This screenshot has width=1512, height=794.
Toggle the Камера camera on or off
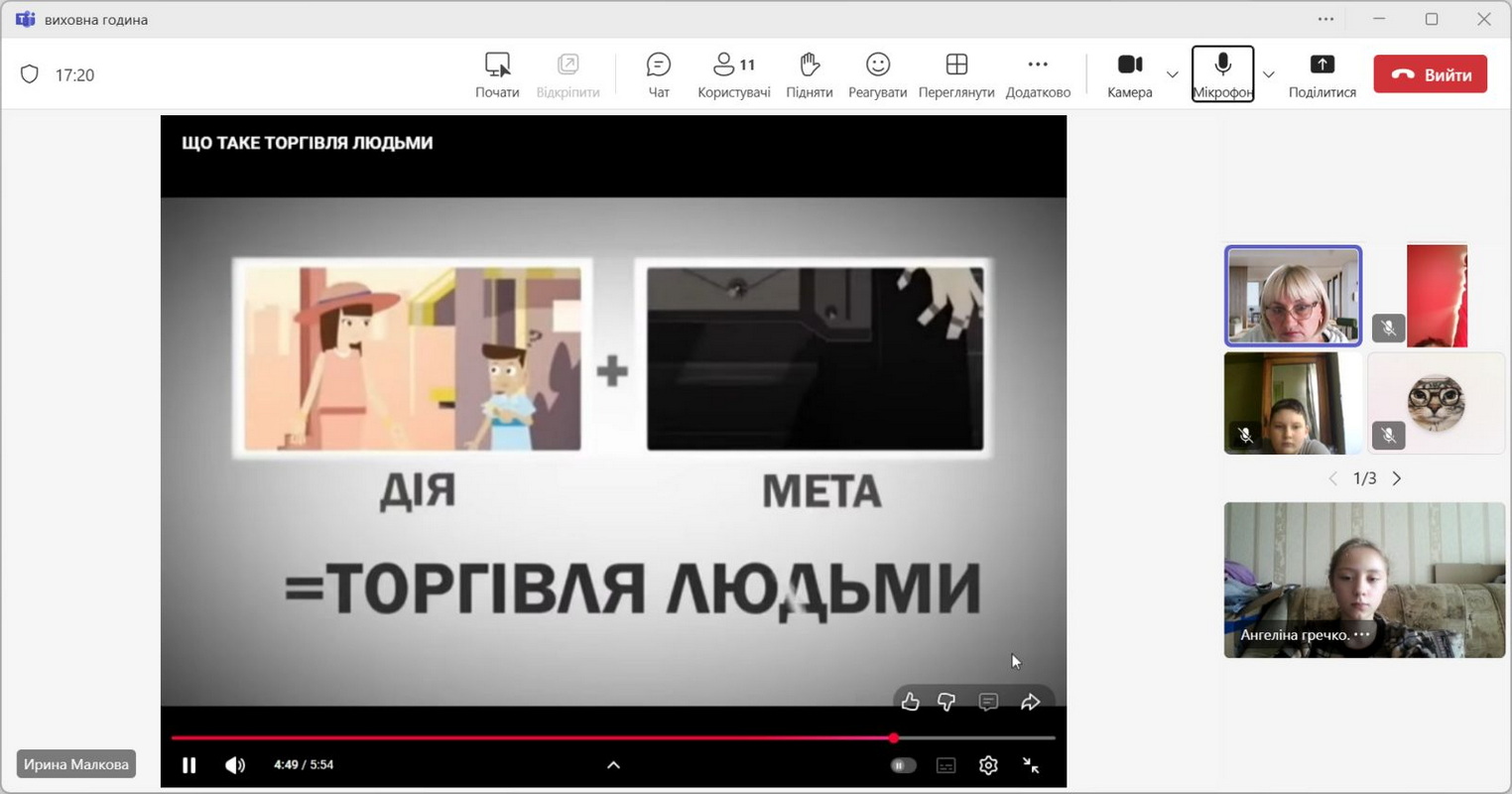(1129, 75)
